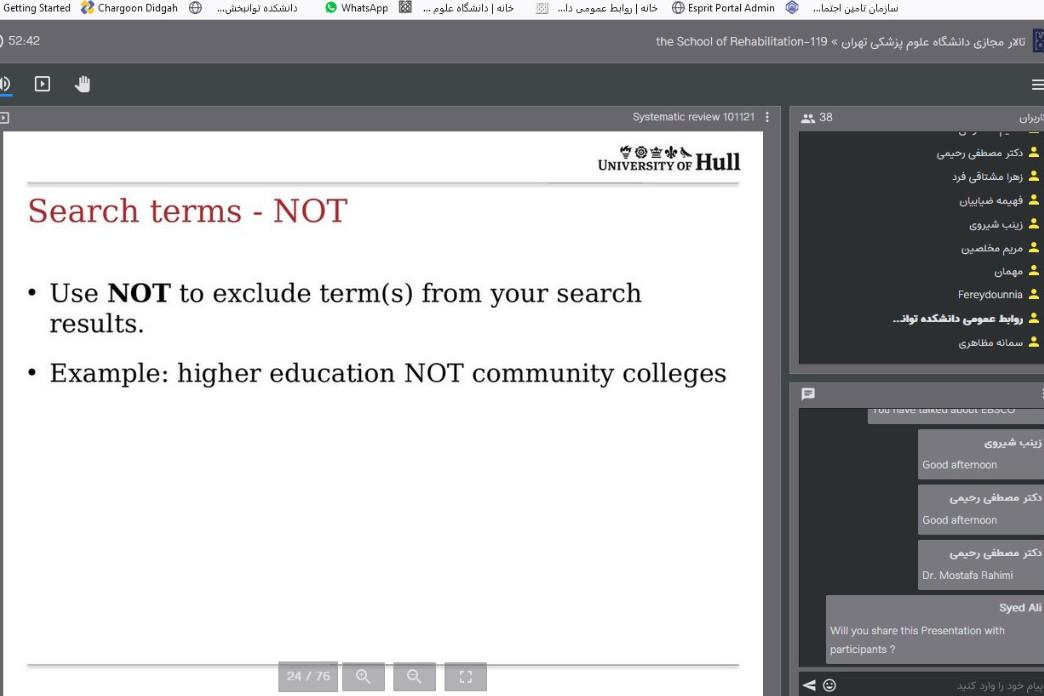
Task: Click the 24 / 76 page indicator
Action: coord(308,677)
